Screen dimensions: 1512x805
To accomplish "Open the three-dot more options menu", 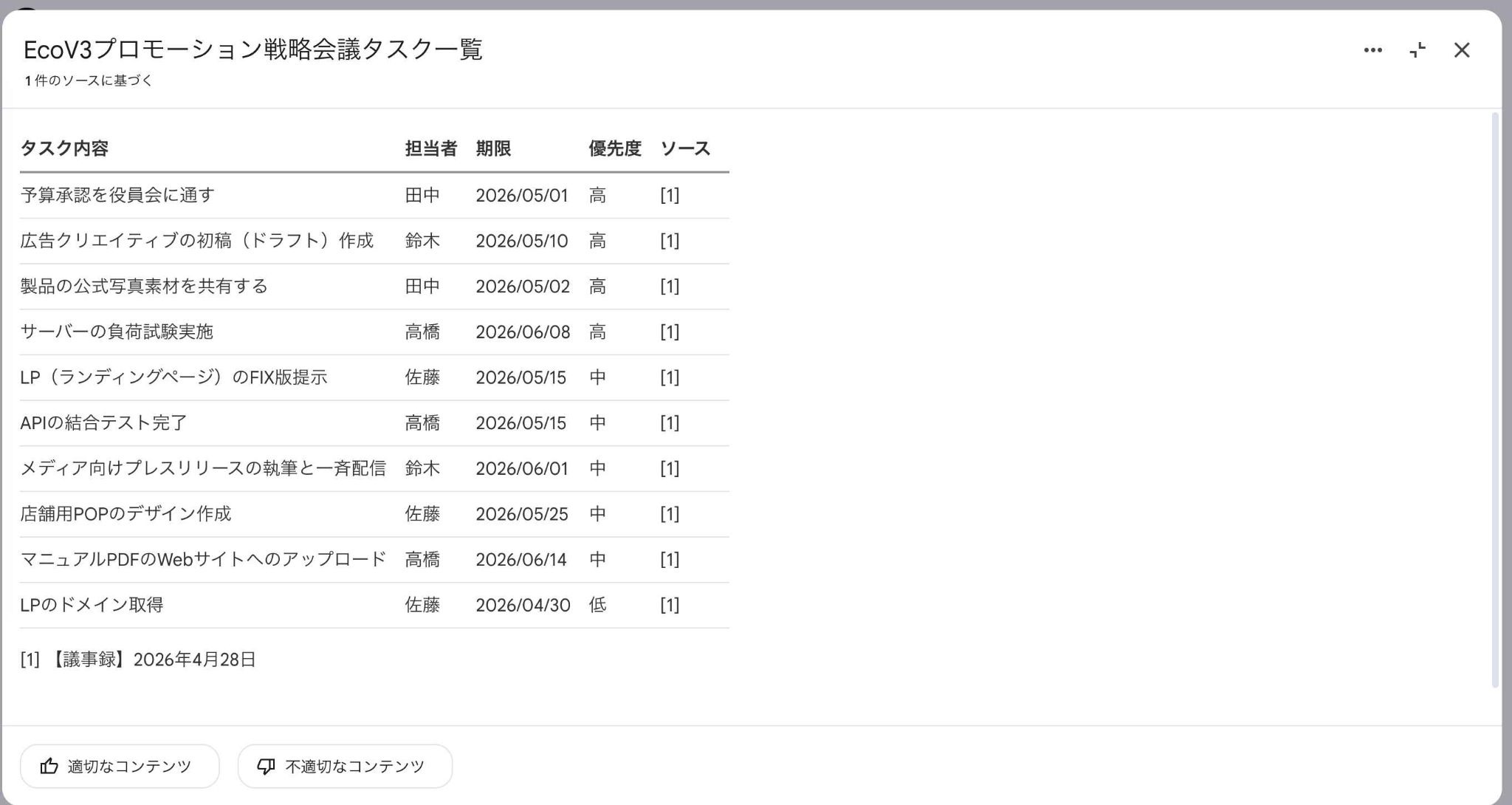I will click(x=1372, y=50).
